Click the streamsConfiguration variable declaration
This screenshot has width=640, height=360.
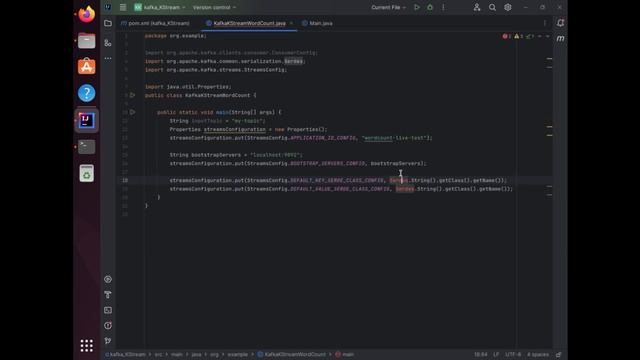point(235,129)
